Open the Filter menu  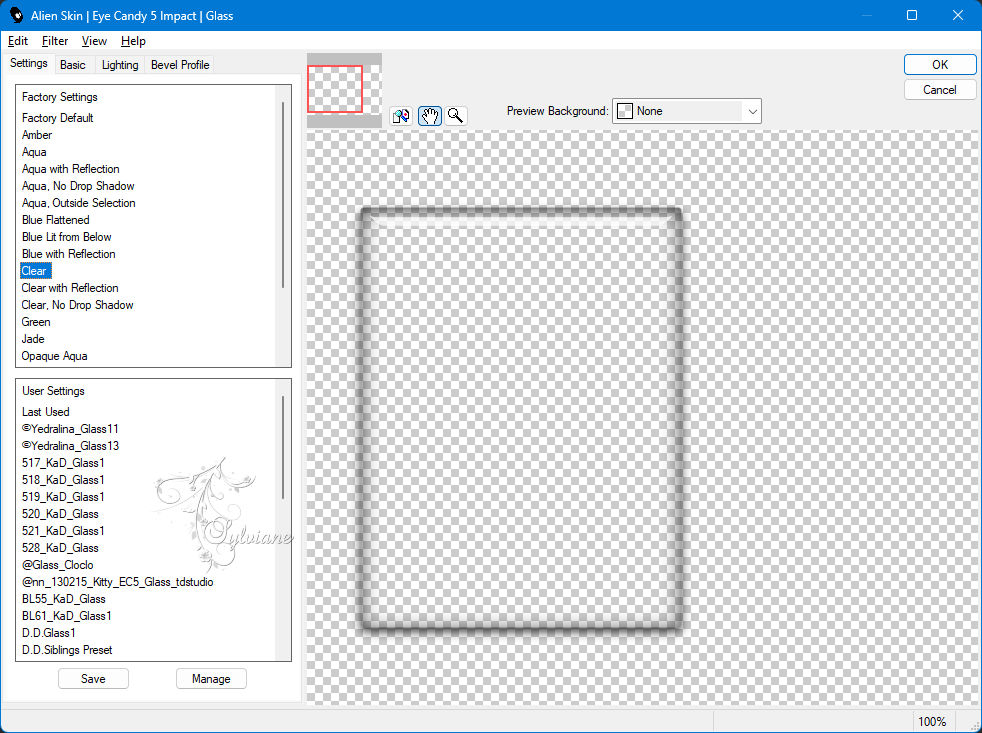55,41
